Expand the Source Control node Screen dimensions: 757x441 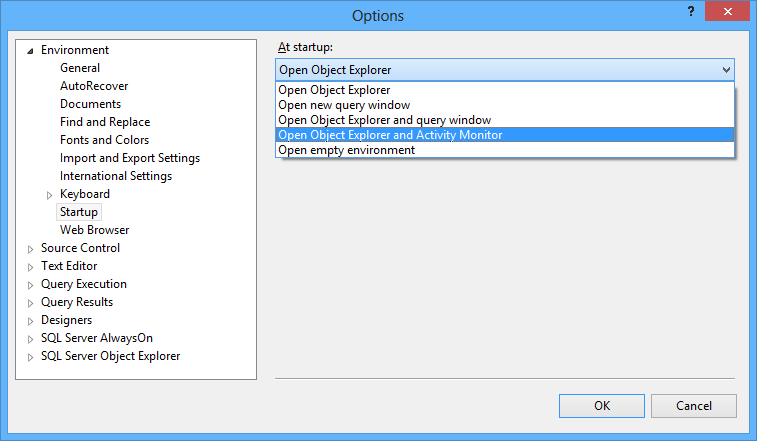coord(30,249)
